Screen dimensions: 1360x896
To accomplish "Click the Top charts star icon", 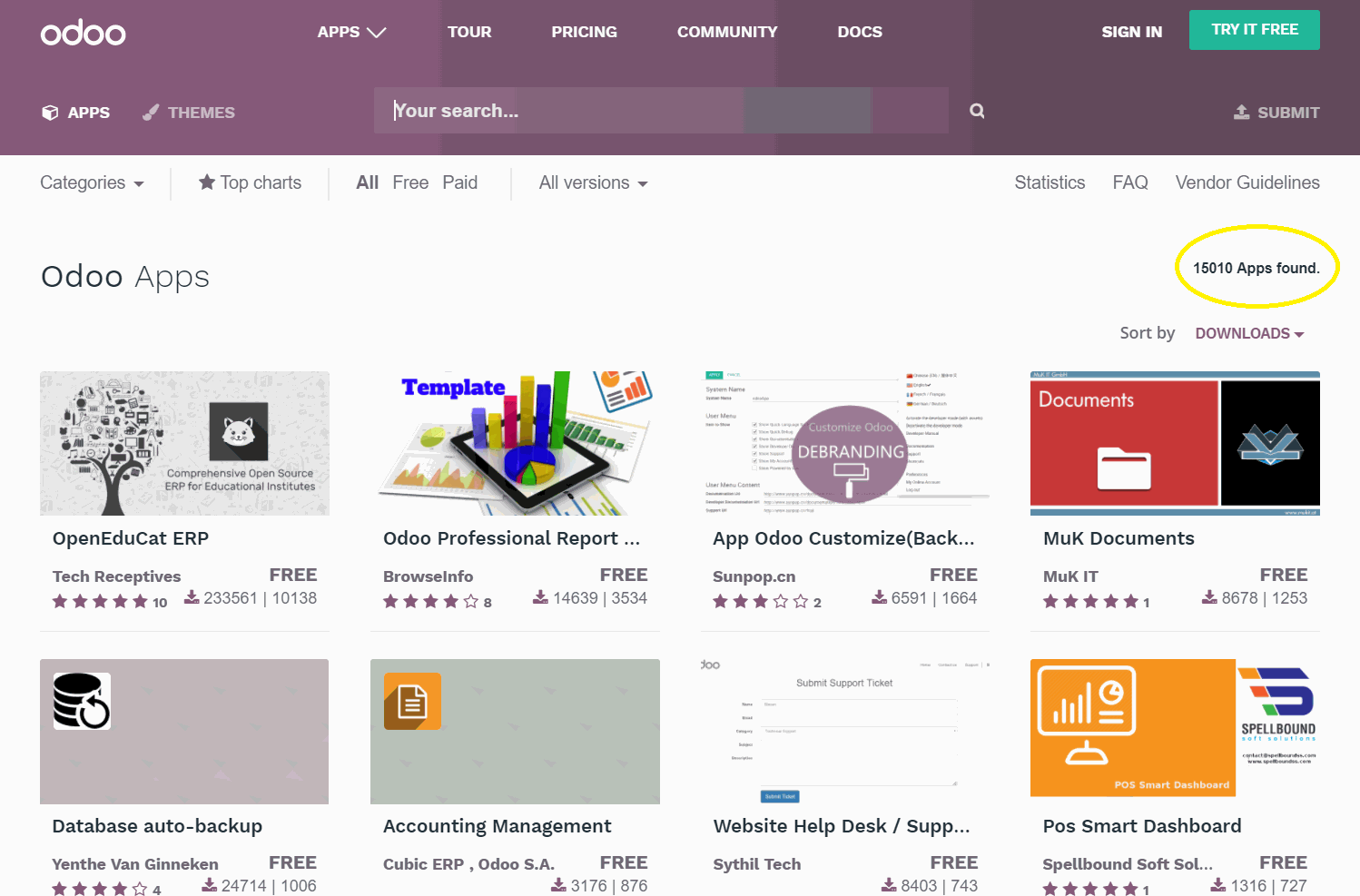I will (206, 182).
